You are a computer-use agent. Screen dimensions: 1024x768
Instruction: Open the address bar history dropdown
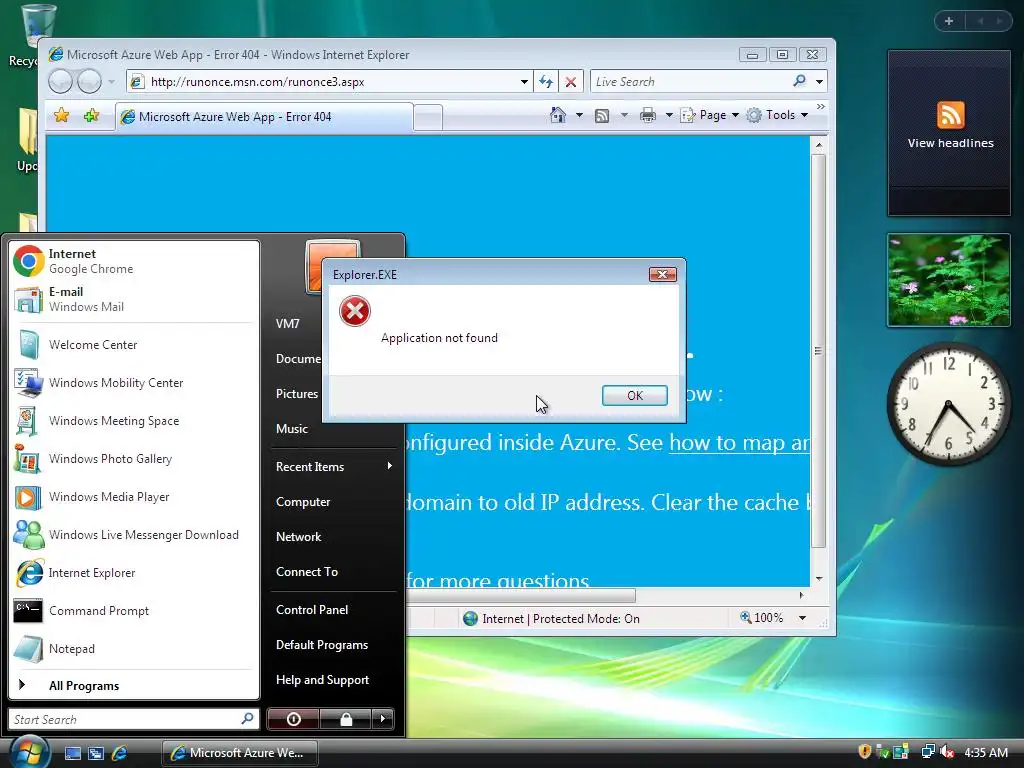(x=524, y=82)
